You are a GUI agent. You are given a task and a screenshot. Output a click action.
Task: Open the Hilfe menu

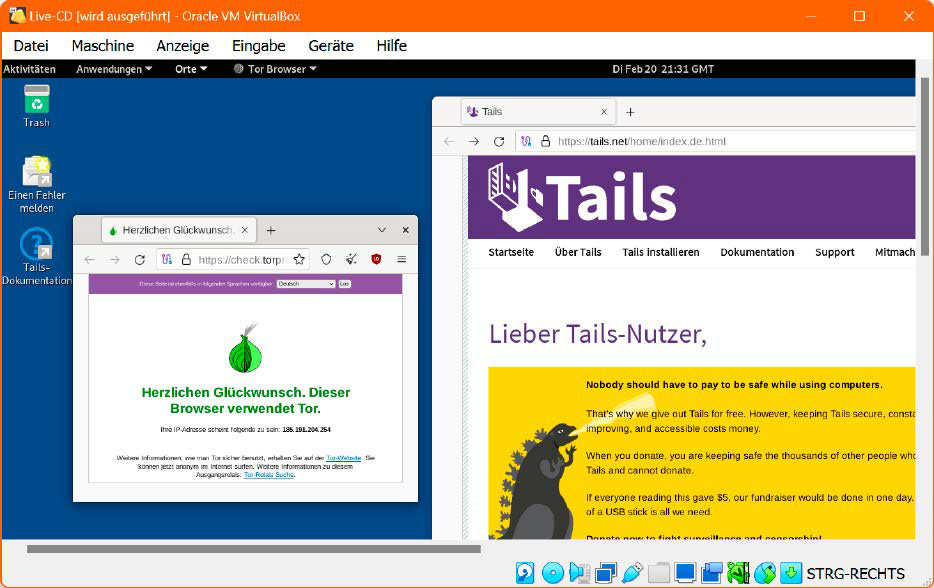coord(391,46)
